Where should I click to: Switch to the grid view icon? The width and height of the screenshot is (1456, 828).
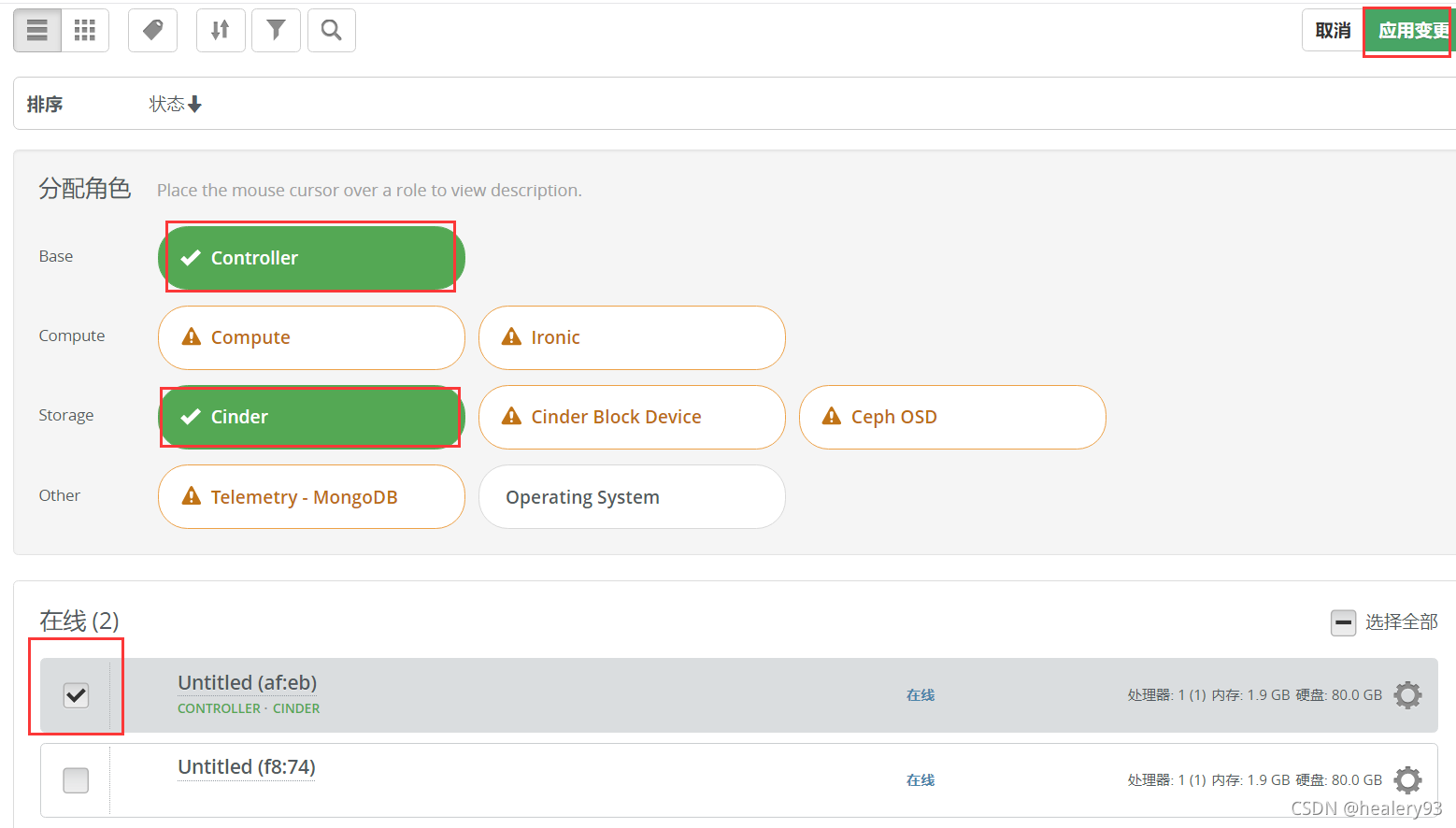point(84,30)
